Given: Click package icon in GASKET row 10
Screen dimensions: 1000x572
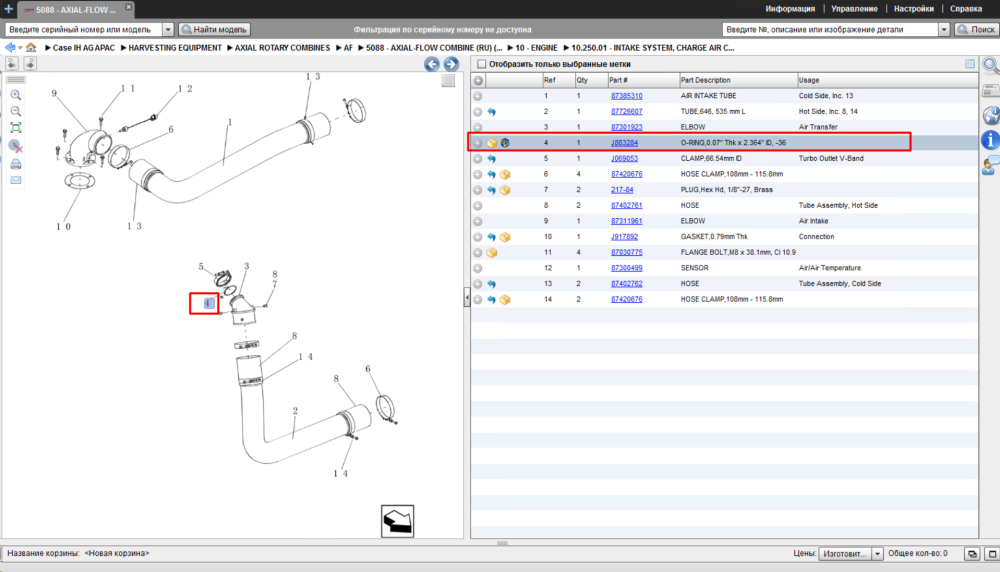Looking at the screenshot, I should pos(505,237).
